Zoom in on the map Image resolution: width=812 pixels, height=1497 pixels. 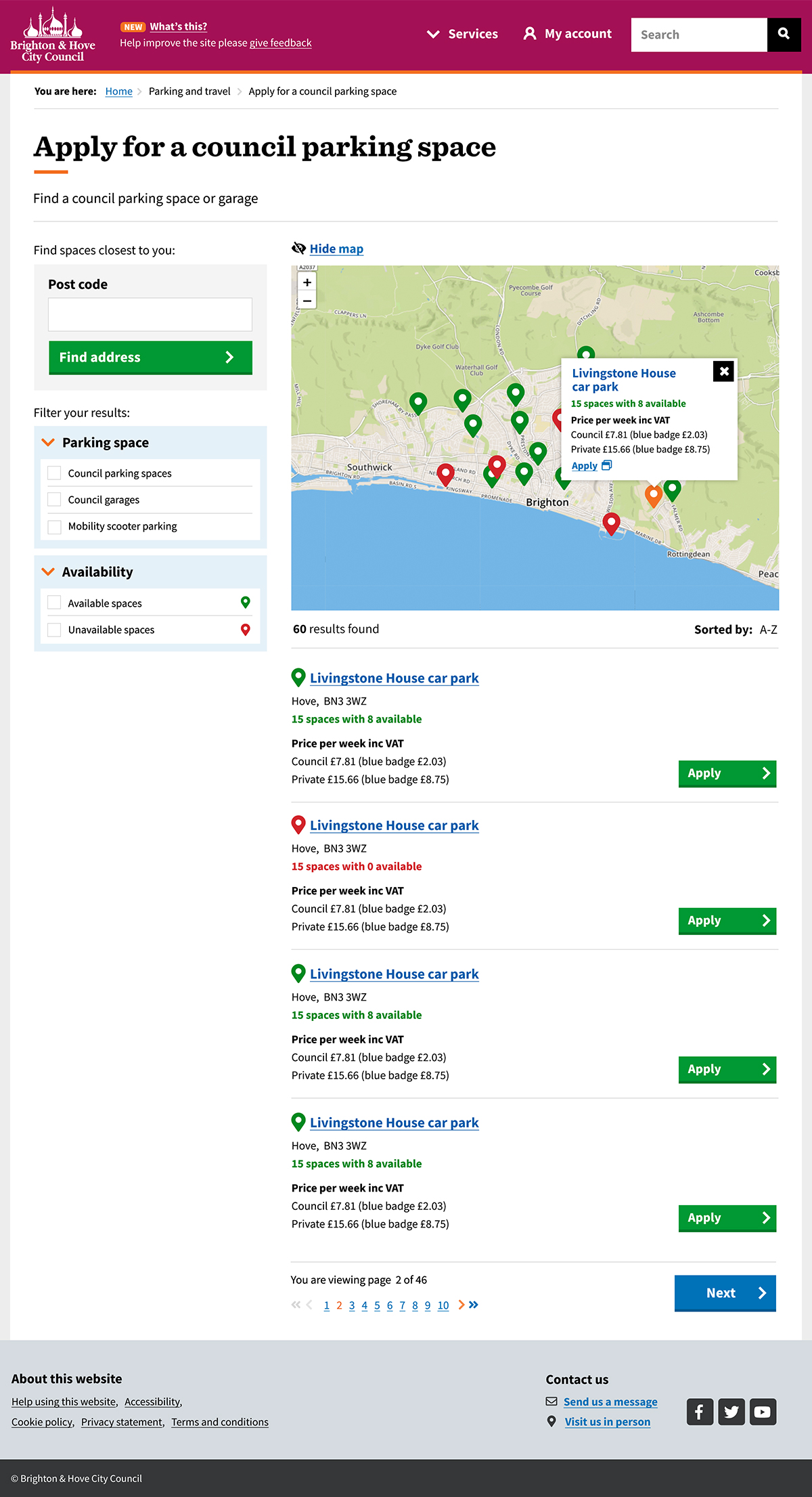[307, 282]
